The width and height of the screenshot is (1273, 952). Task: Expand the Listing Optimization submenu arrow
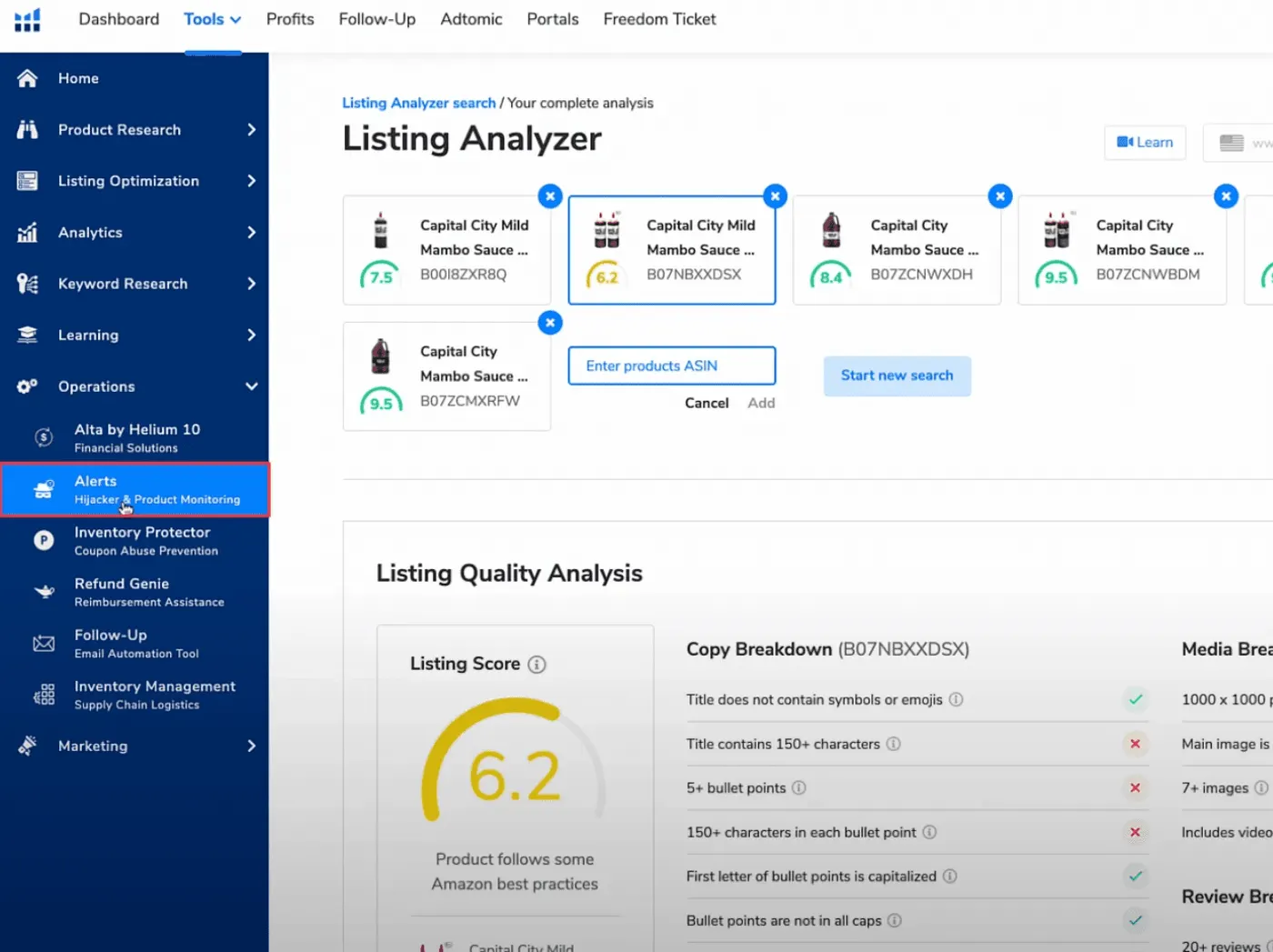coord(252,181)
